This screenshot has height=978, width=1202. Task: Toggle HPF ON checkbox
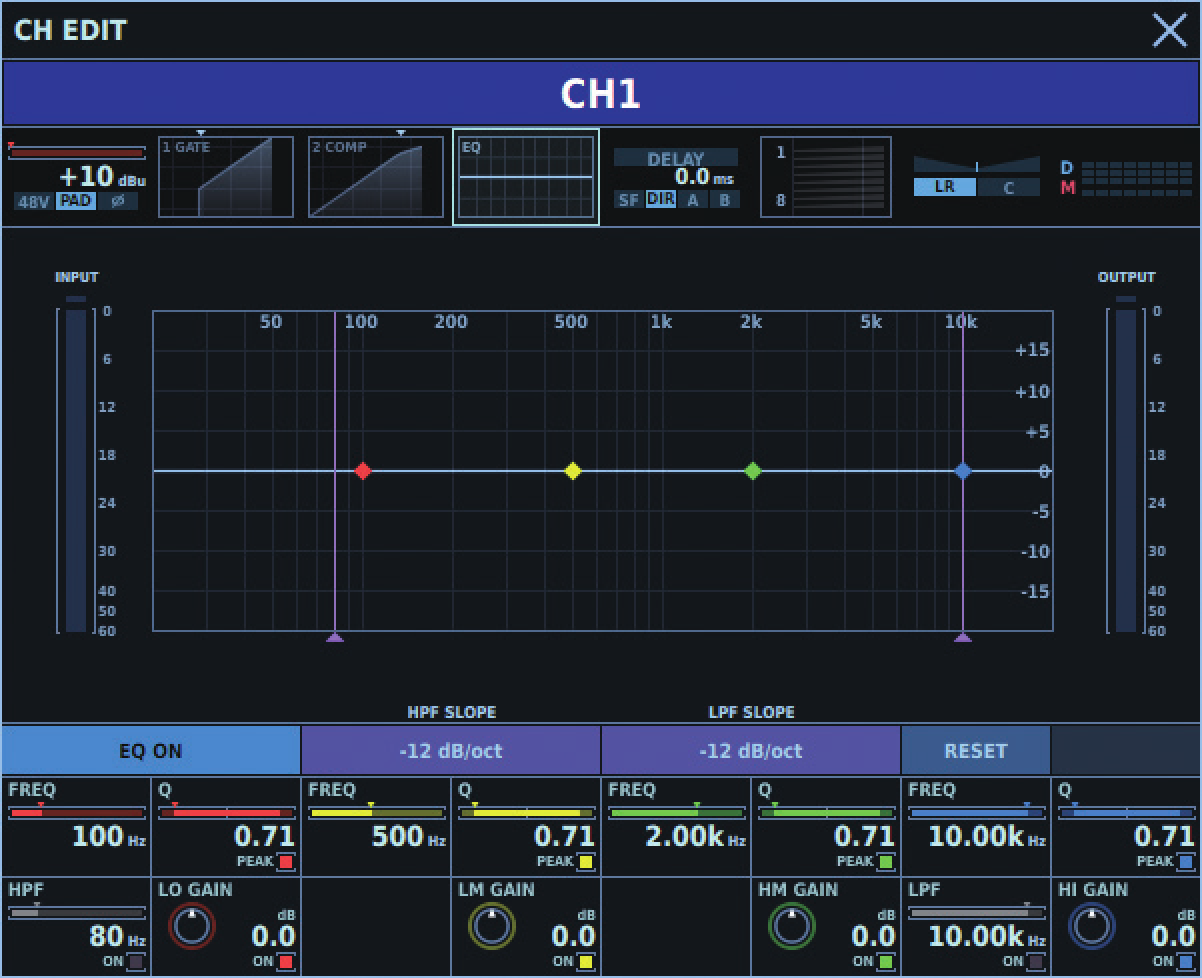tap(136, 961)
